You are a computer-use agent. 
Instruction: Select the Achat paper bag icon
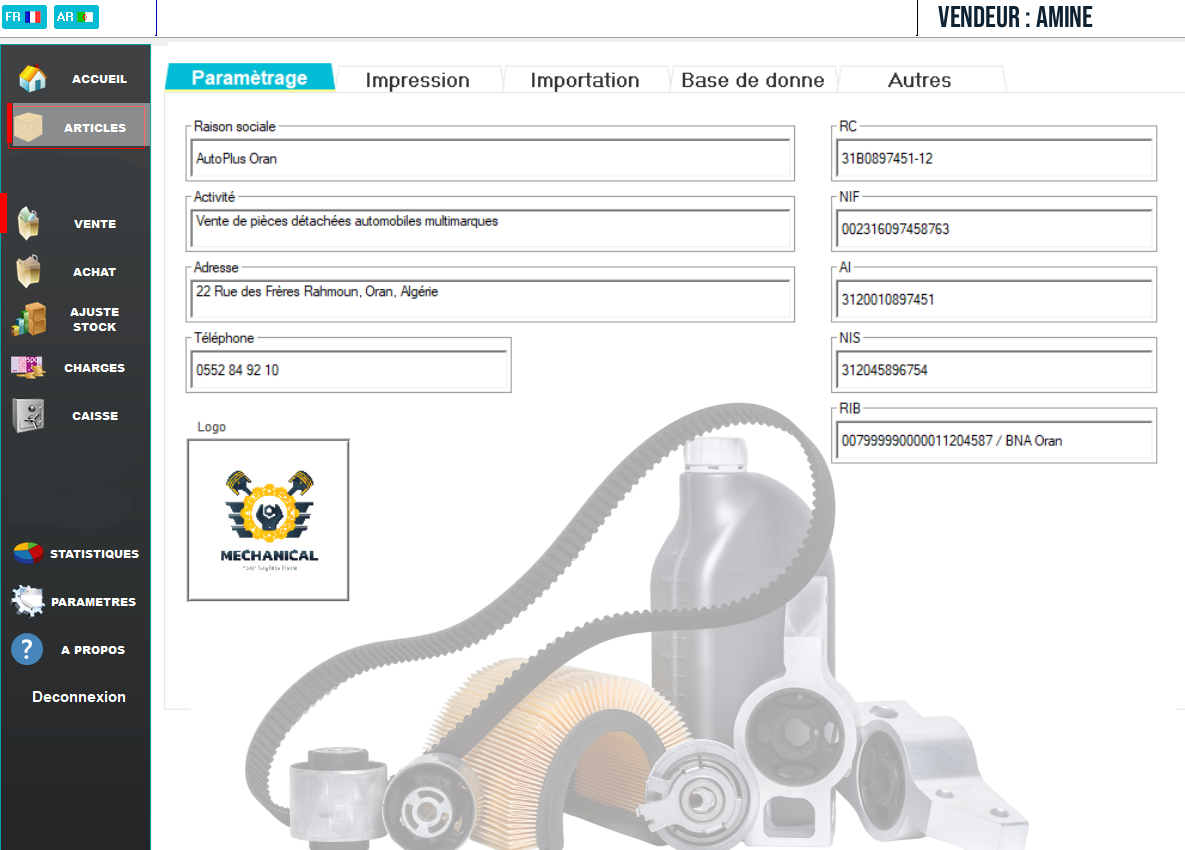pyautogui.click(x=29, y=271)
